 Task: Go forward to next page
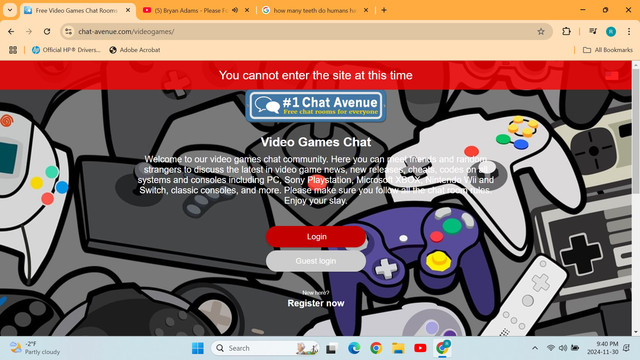[x=29, y=31]
